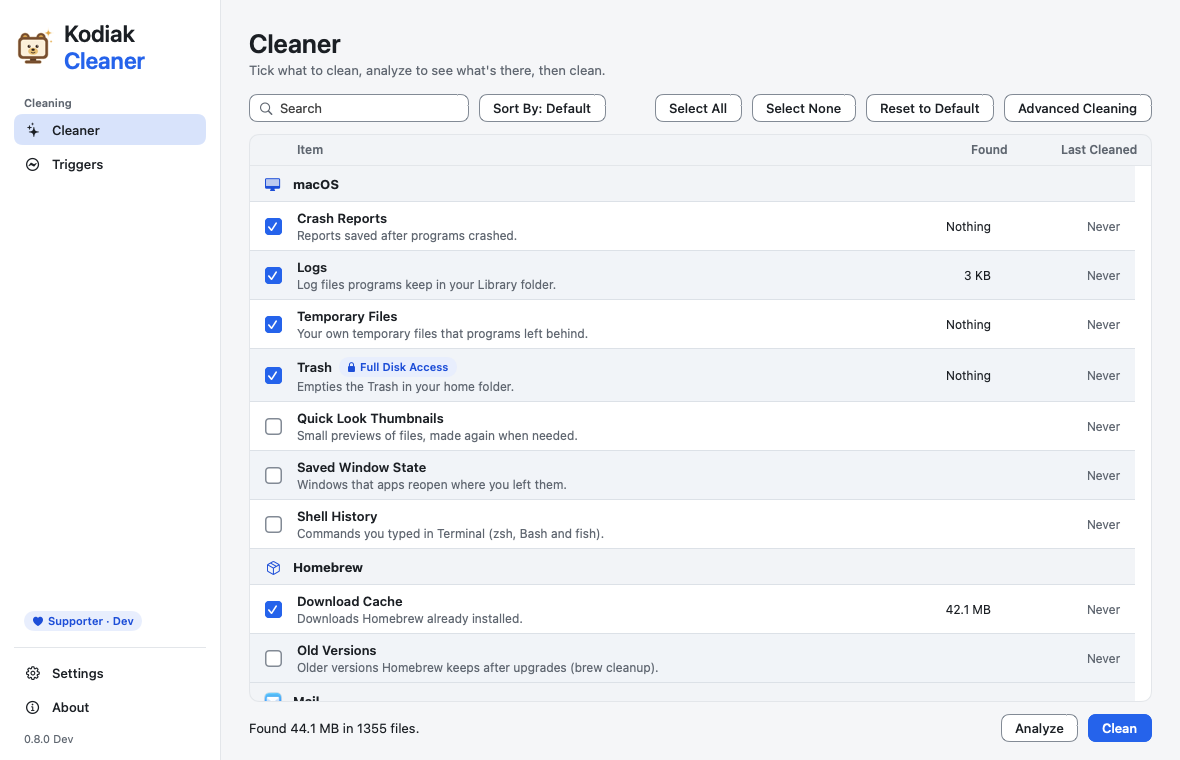Collapse the macOS section header
This screenshot has height=760, width=1180.
(x=692, y=184)
